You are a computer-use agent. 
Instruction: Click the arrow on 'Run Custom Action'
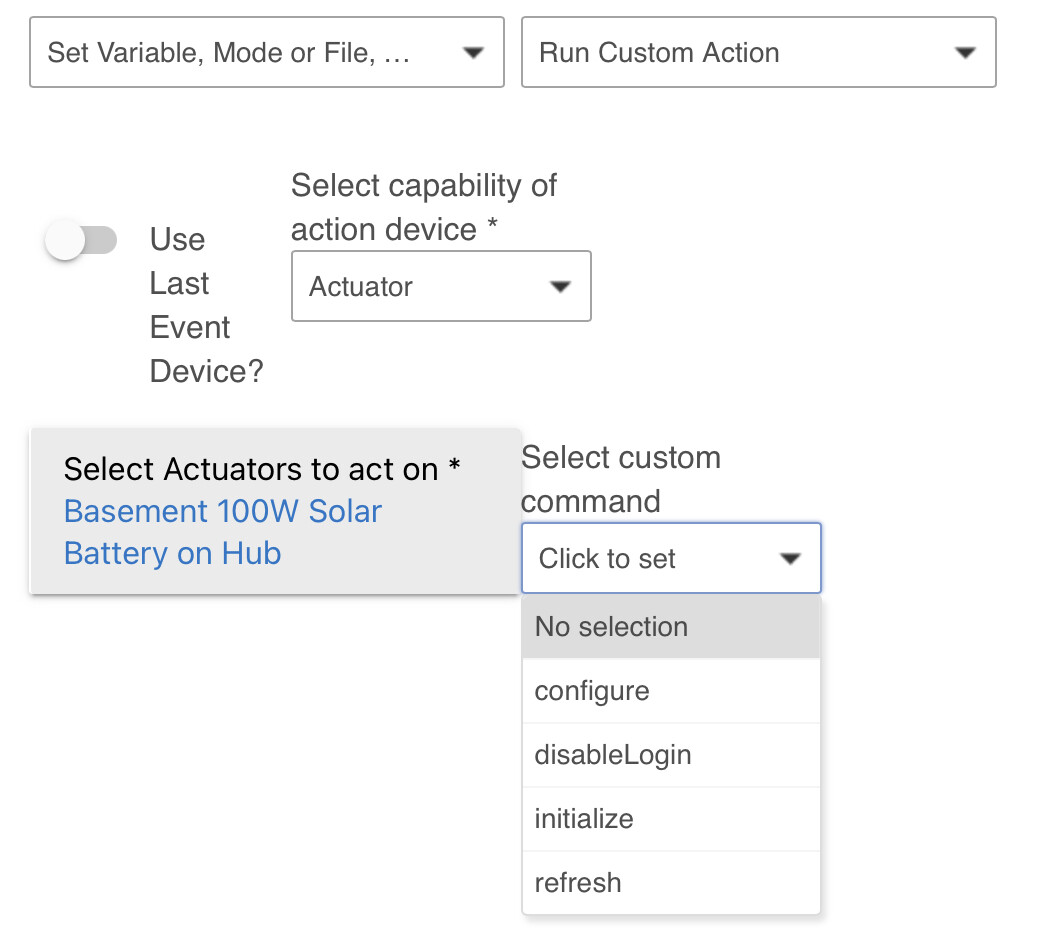[965, 53]
